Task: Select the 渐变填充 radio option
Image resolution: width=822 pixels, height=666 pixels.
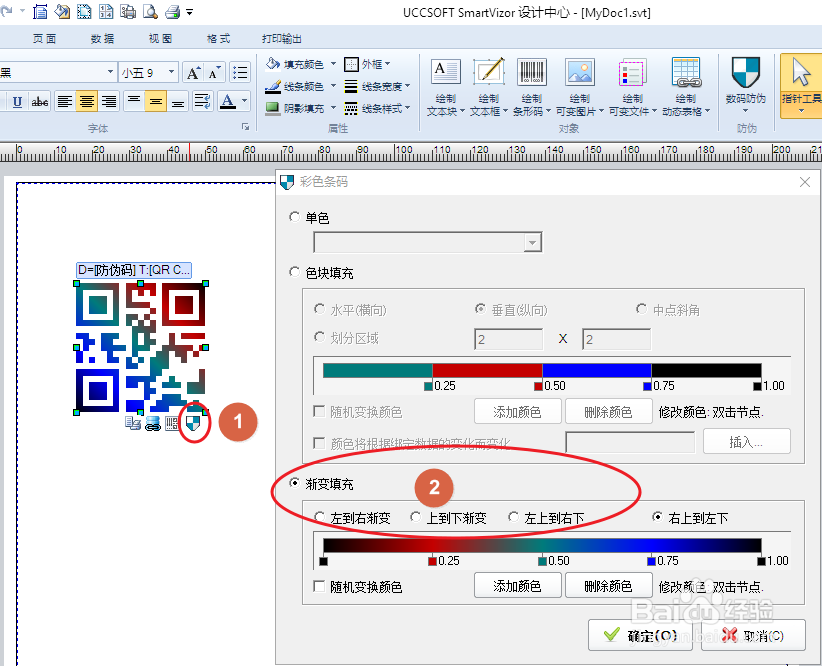Action: click(295, 483)
